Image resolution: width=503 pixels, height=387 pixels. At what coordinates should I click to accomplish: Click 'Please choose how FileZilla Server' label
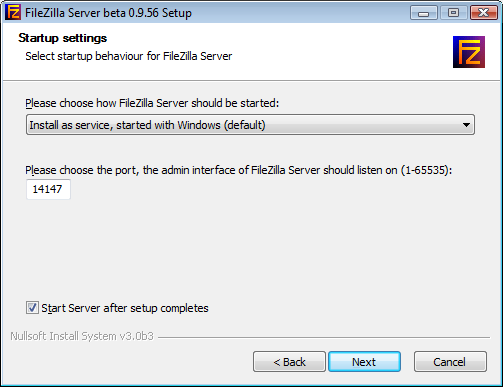(152, 103)
